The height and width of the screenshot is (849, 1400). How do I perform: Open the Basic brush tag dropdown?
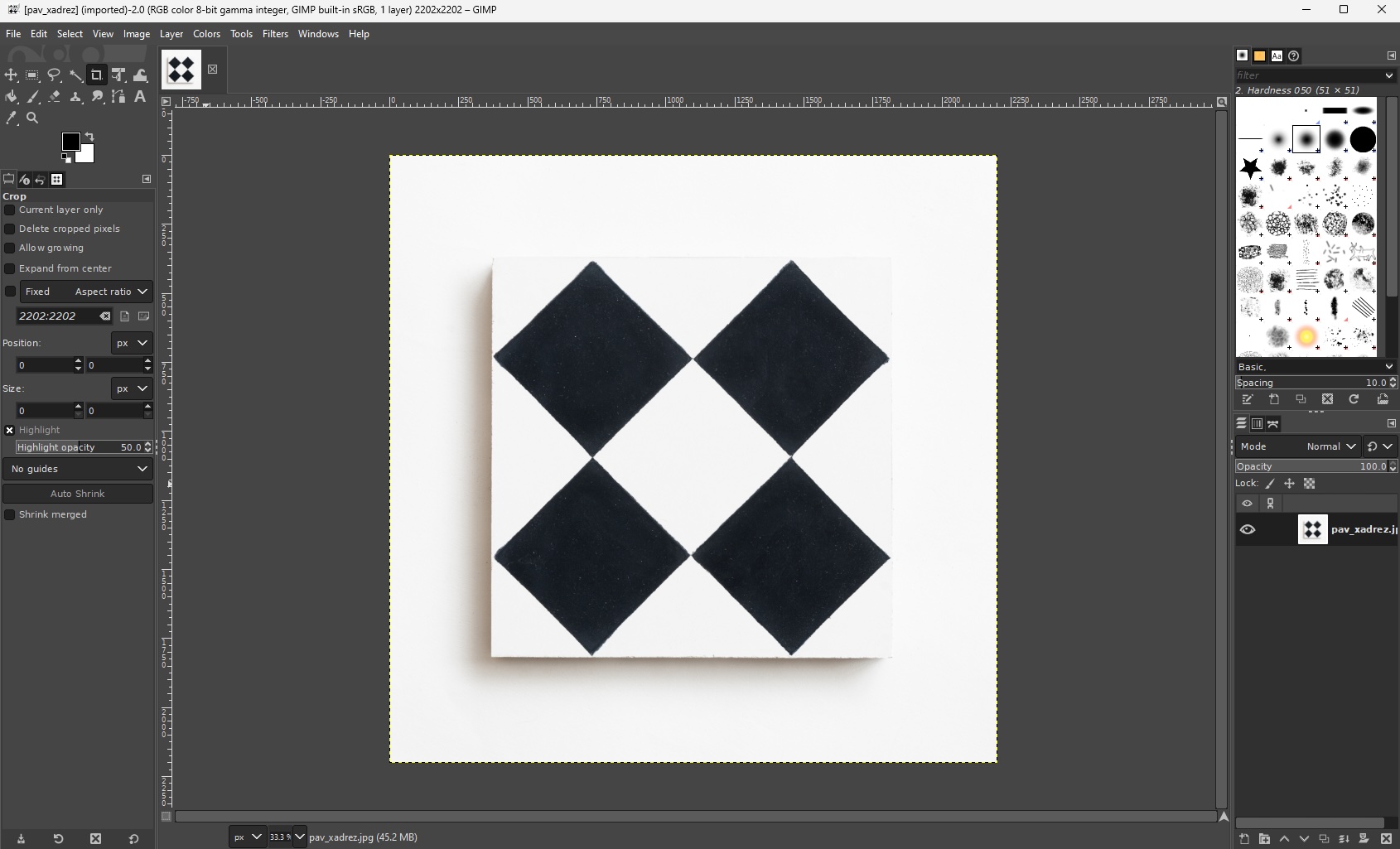(1316, 367)
